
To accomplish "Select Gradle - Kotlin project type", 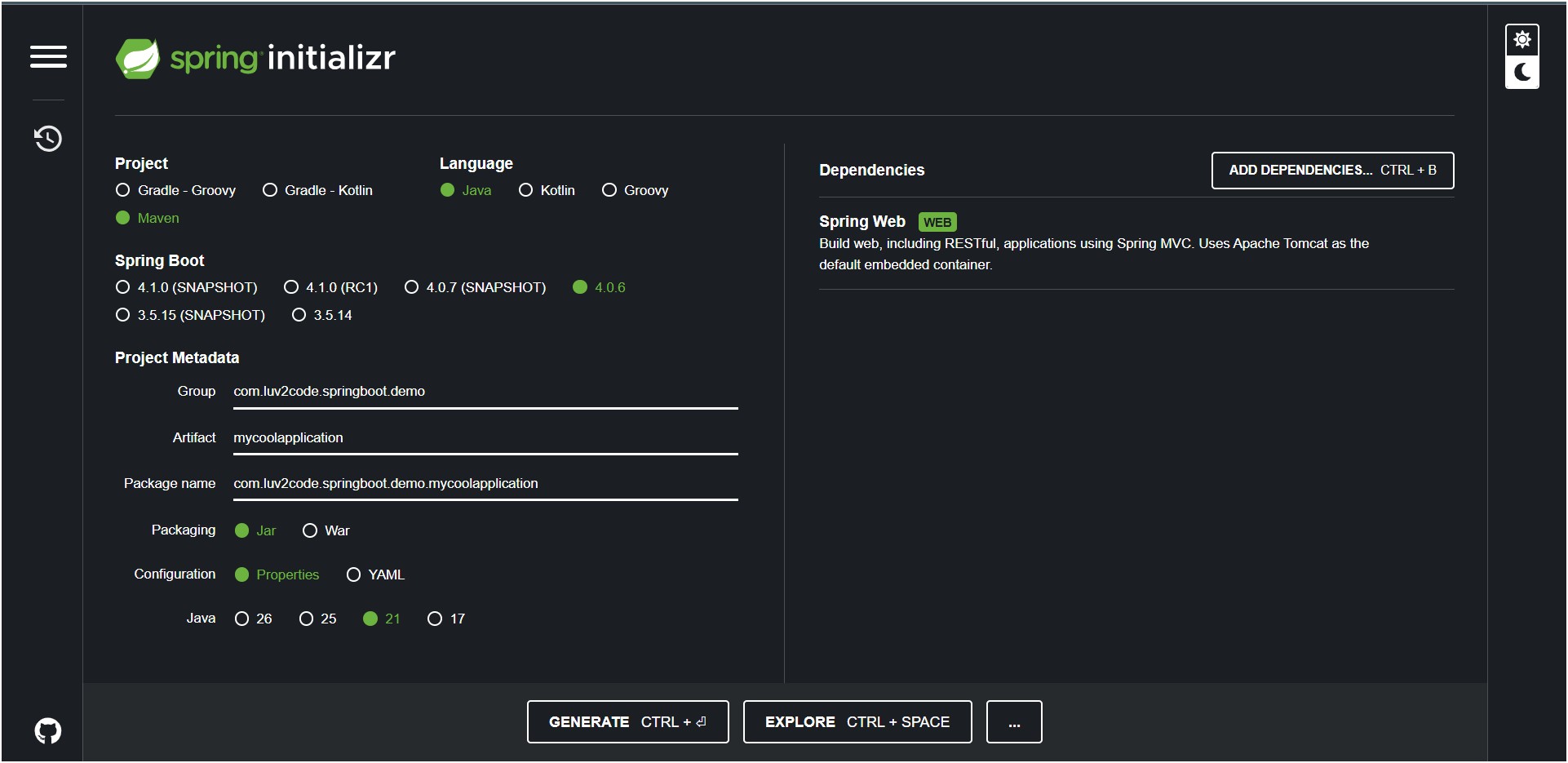I will pos(318,190).
